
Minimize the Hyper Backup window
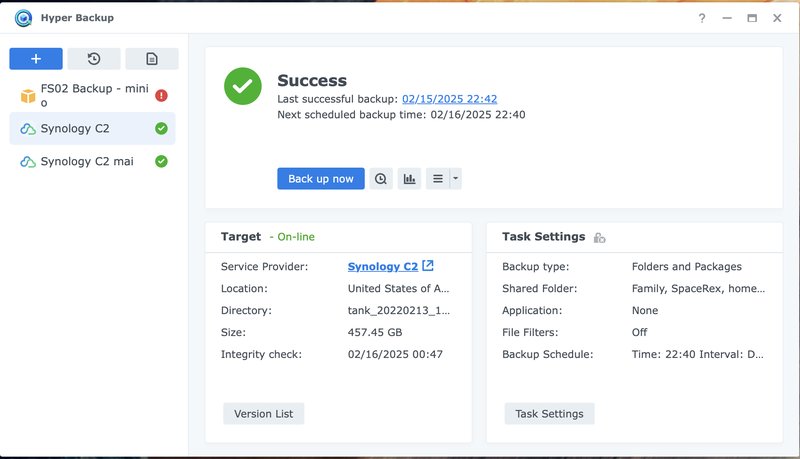tap(727, 18)
